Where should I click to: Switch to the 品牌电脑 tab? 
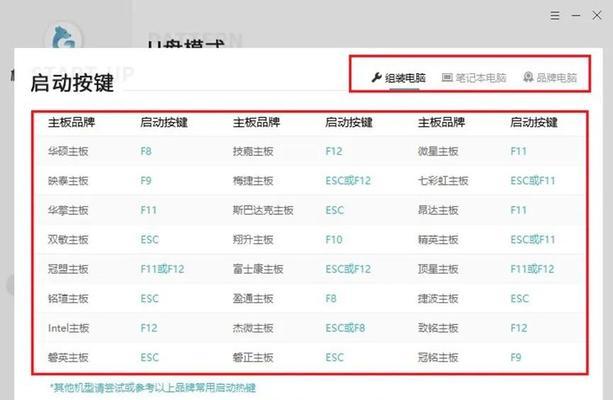click(x=550, y=78)
